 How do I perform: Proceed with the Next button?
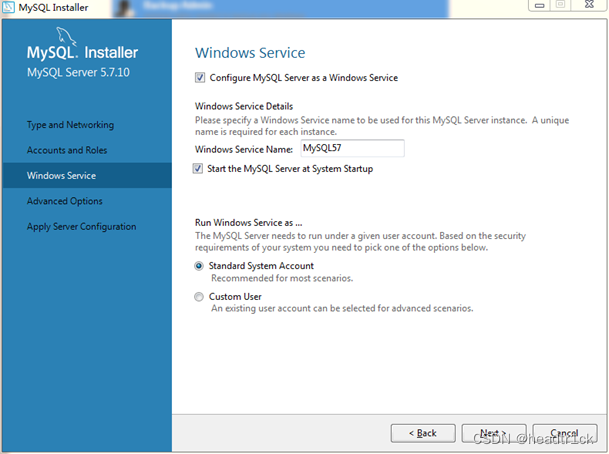click(494, 433)
